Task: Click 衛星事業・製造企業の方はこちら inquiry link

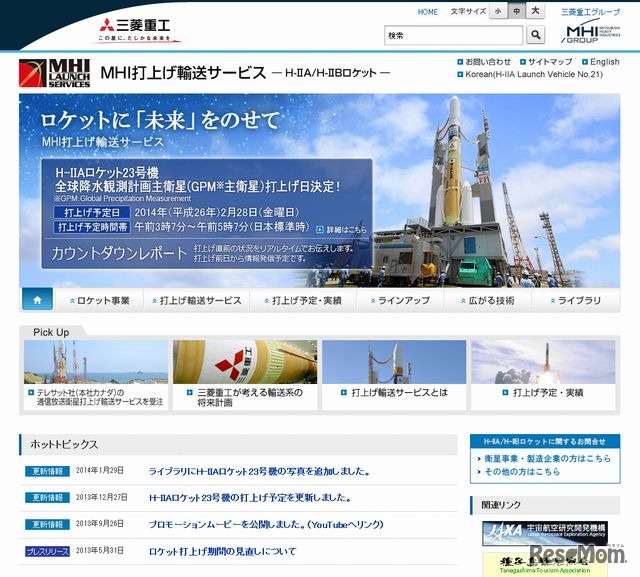Action: [547, 459]
